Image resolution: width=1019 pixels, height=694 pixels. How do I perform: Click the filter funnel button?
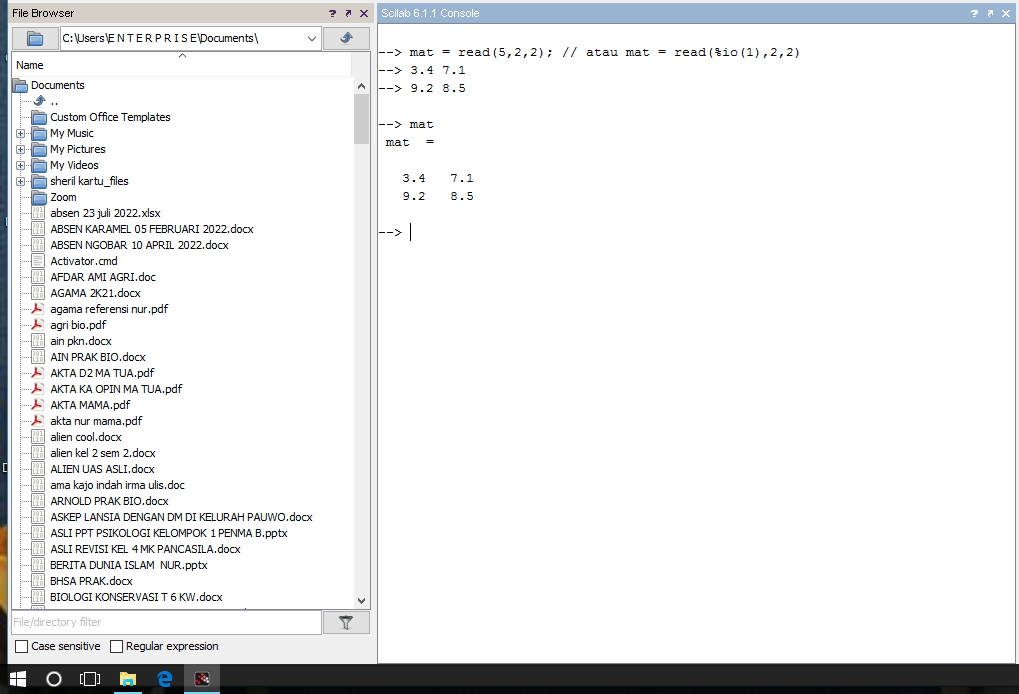click(346, 623)
